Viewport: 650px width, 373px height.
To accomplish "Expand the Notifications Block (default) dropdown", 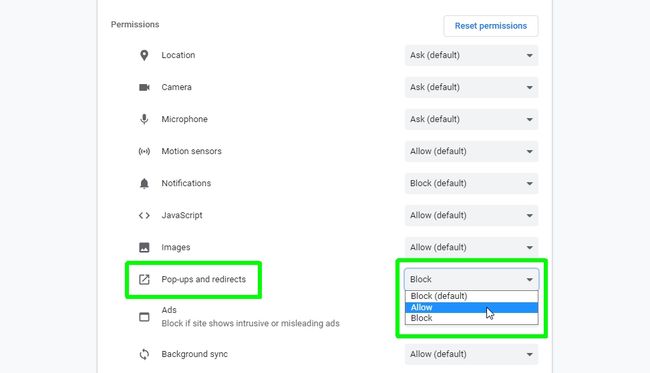I will [x=471, y=183].
